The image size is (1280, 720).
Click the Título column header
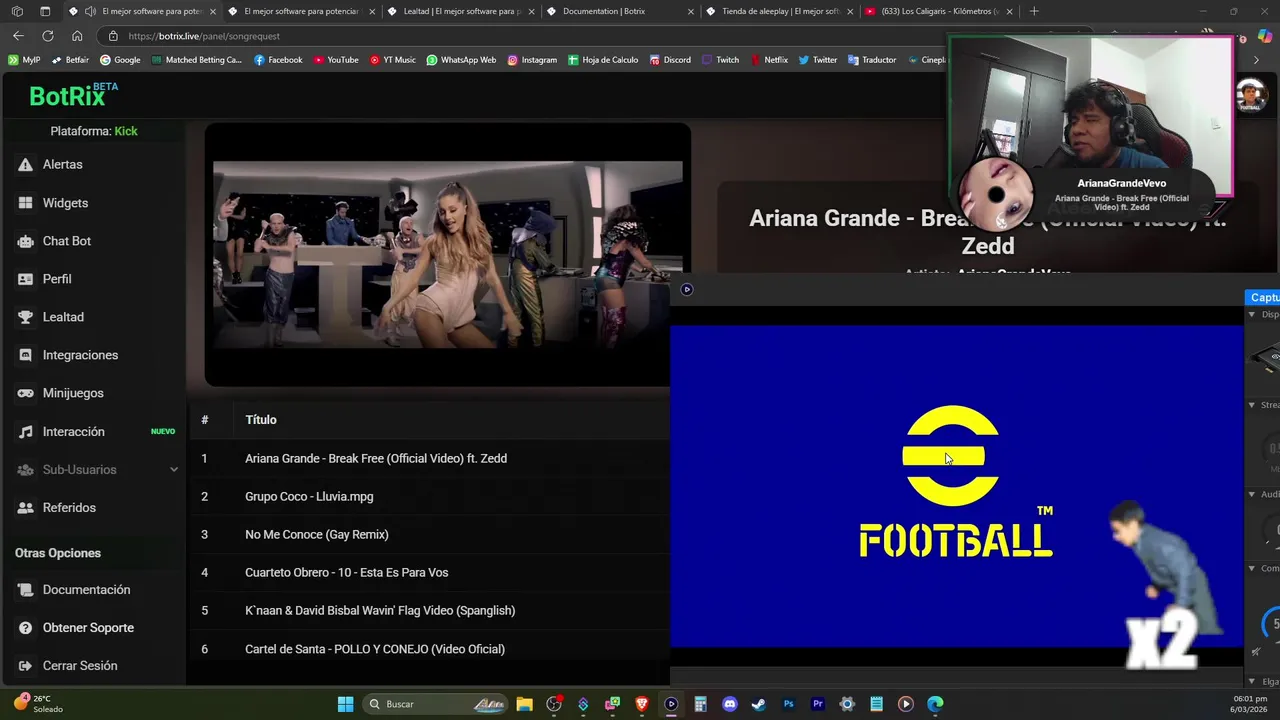tap(261, 420)
